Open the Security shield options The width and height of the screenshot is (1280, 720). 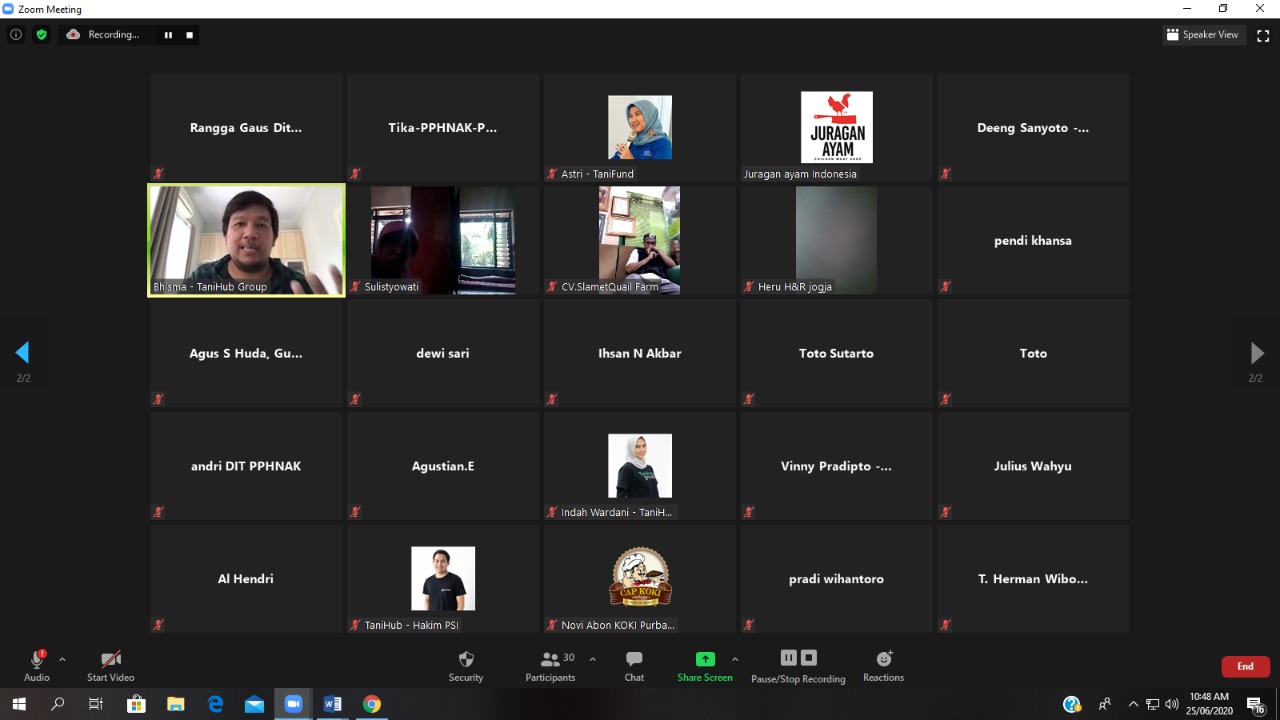coord(465,665)
